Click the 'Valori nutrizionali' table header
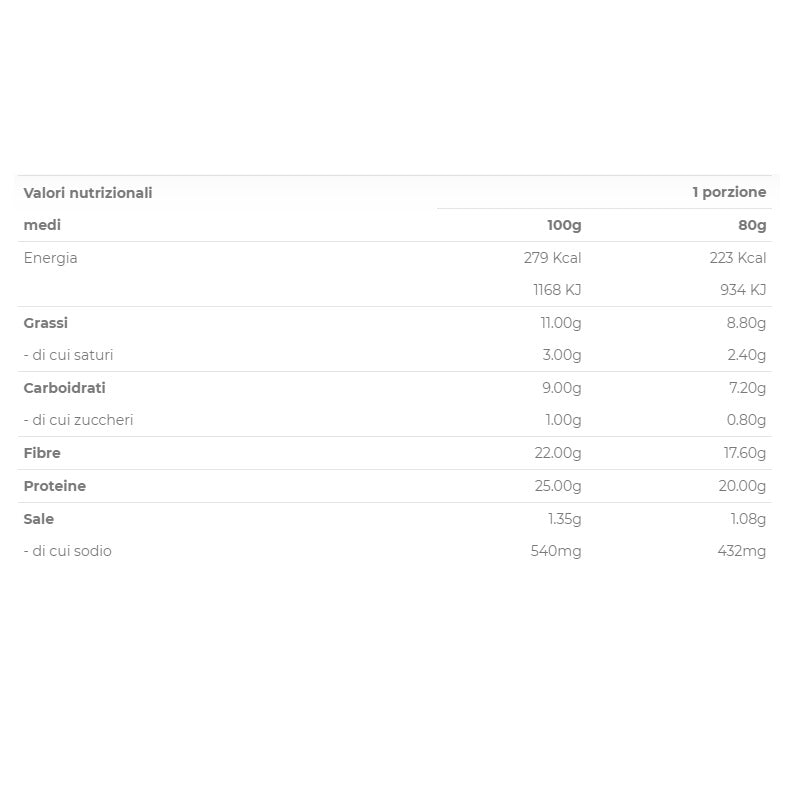The image size is (800, 800). point(88,193)
